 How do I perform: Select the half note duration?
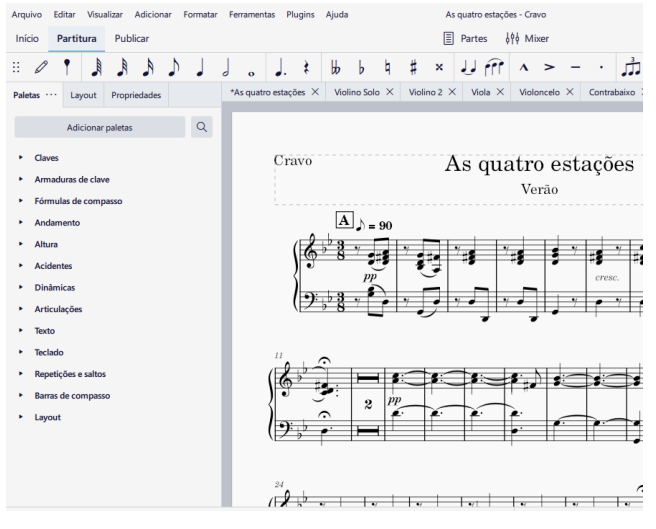226,67
